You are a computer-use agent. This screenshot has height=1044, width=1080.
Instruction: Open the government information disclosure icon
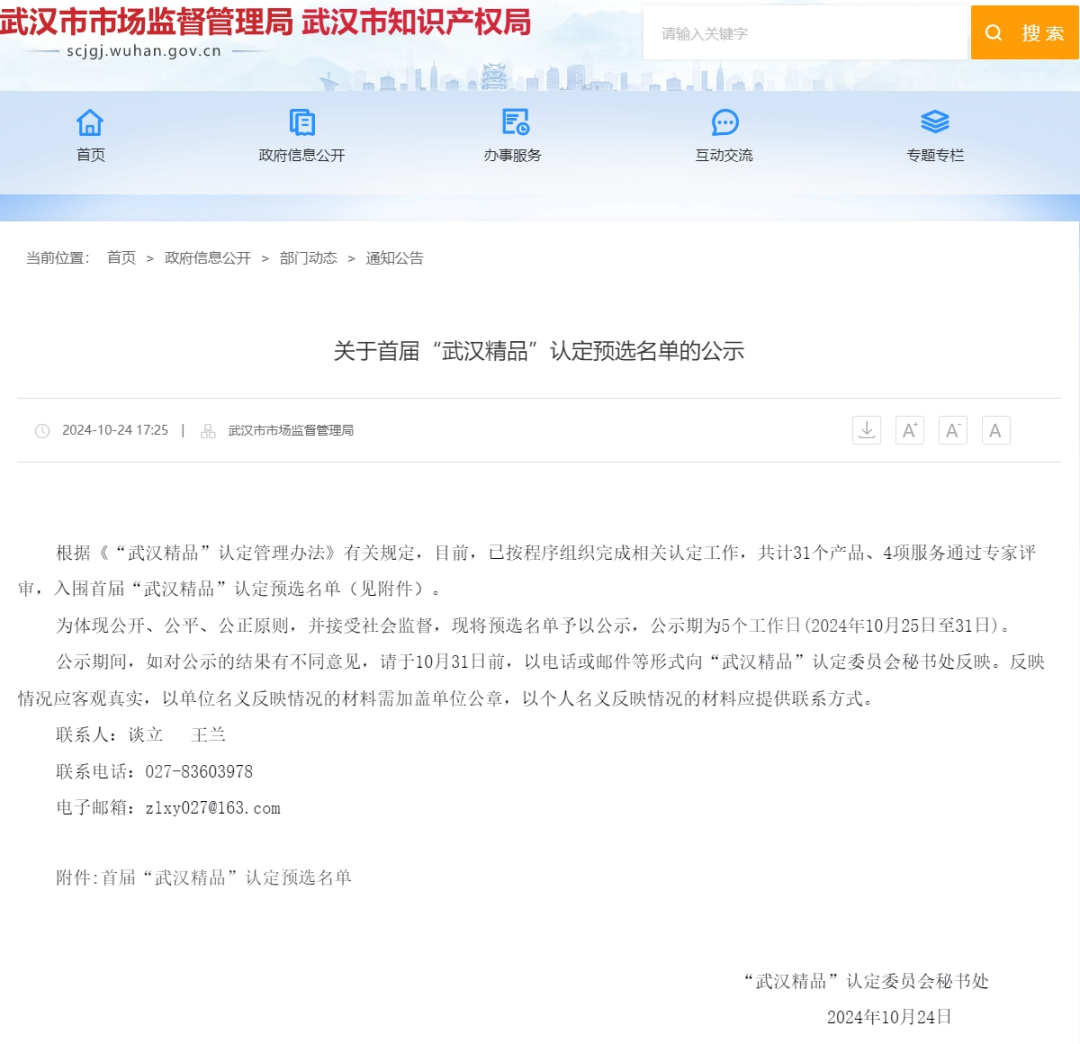point(302,122)
